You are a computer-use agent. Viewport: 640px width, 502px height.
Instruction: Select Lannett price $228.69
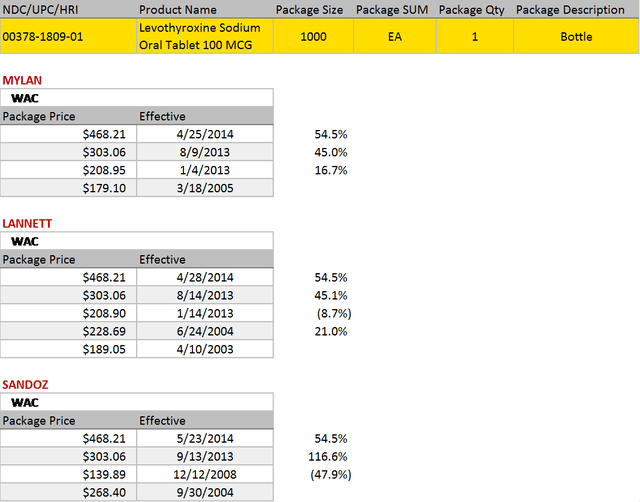point(68,331)
